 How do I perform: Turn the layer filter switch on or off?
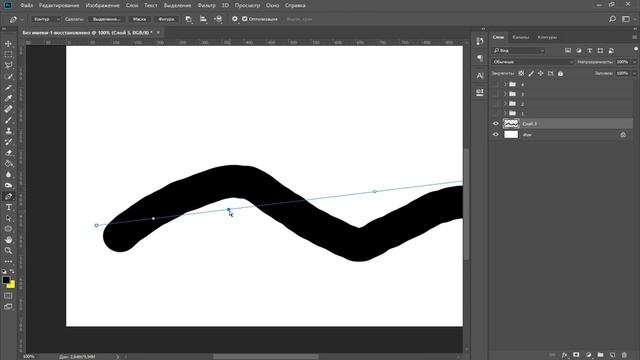click(x=636, y=49)
